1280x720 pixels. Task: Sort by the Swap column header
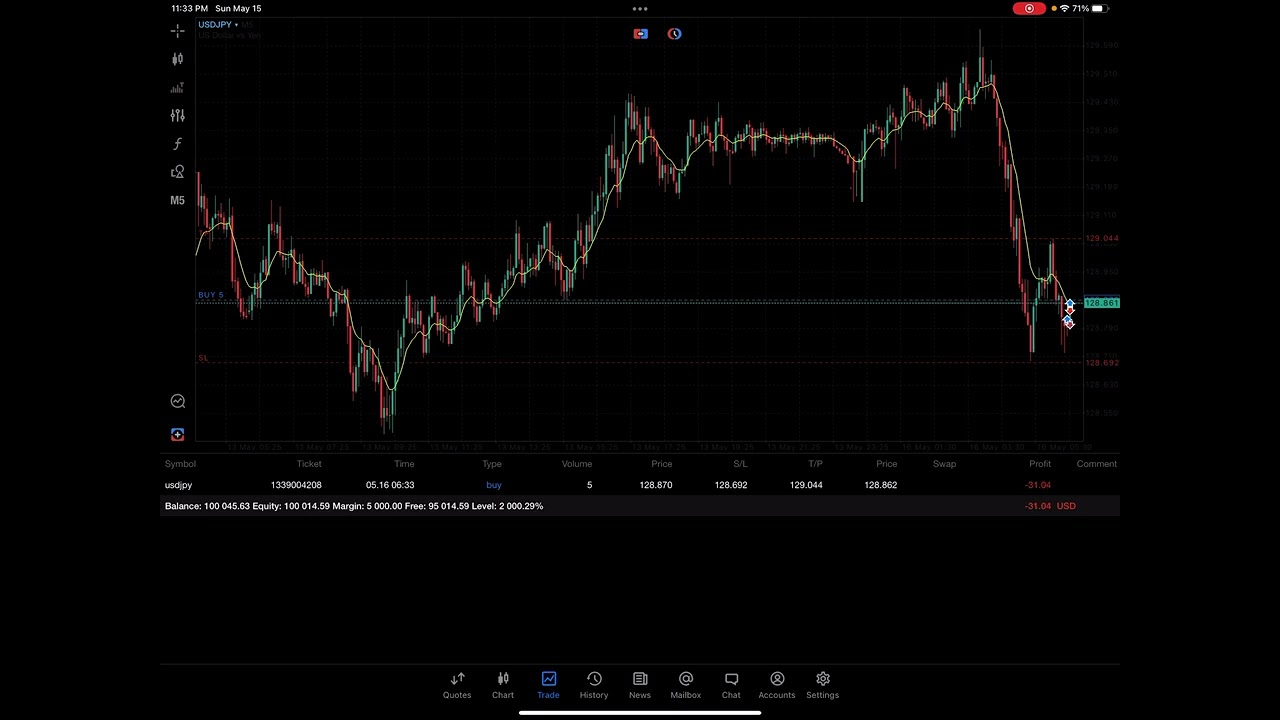point(944,464)
